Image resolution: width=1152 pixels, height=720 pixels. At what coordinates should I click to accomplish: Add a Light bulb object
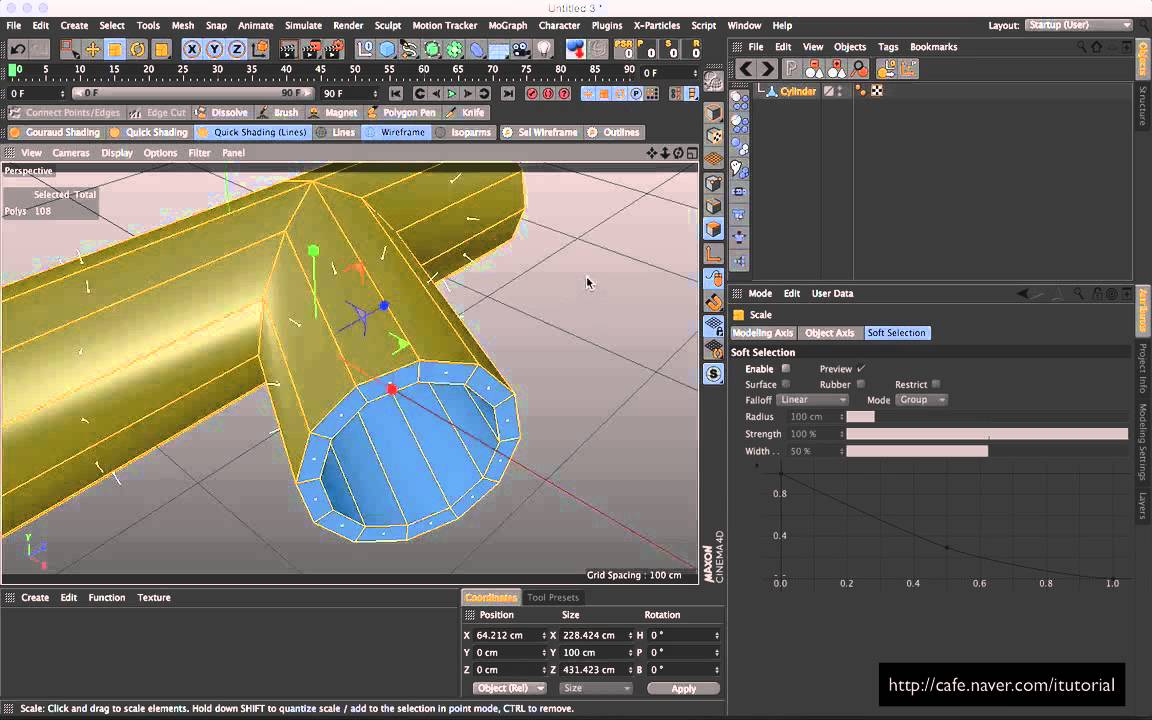[544, 49]
